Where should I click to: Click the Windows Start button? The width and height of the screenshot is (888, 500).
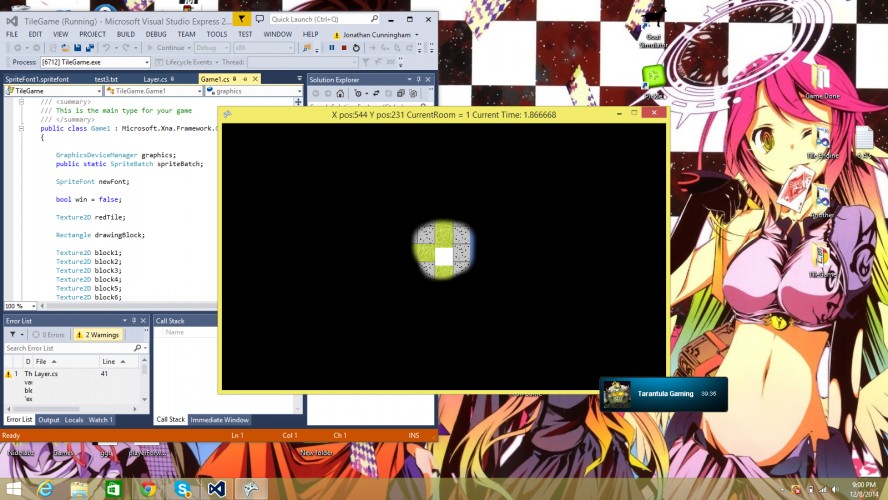click(x=14, y=488)
